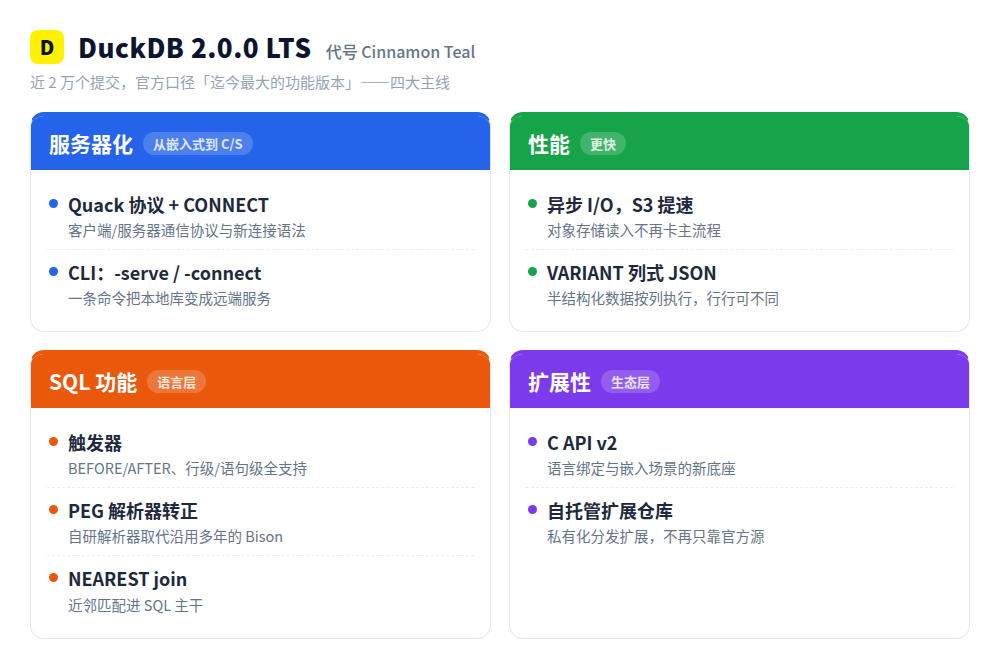The width and height of the screenshot is (1000, 669).
Task: Click 对象存储读入不再卡主流程 description
Action: [634, 231]
